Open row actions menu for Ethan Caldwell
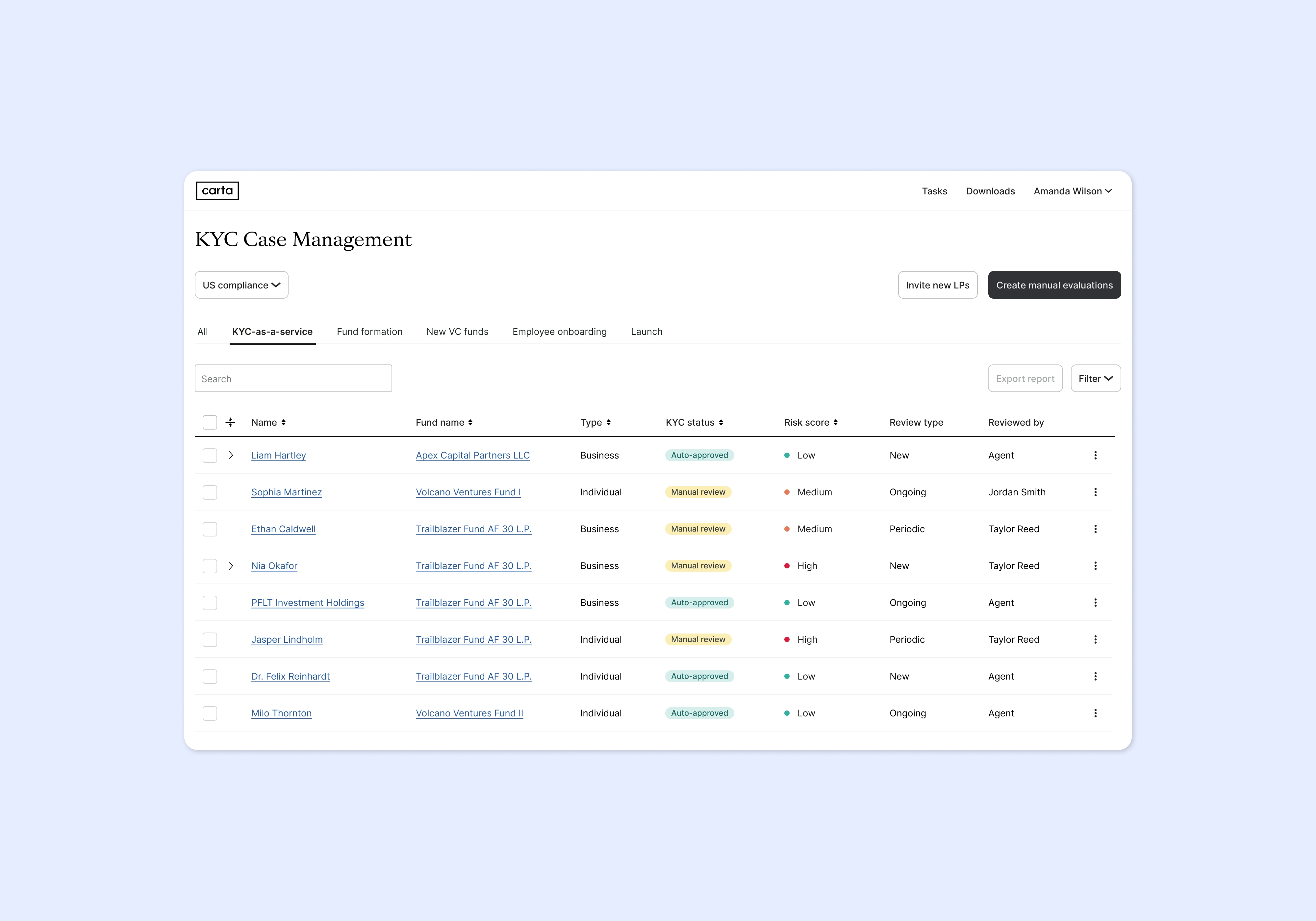1316x921 pixels. (1095, 529)
